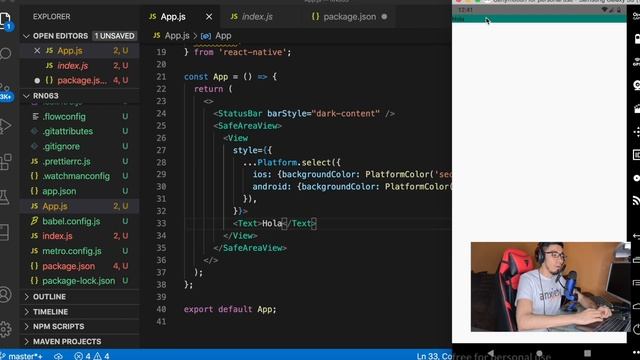The image size is (640, 360).
Task: Open the Extensions view
Action: coord(5,162)
